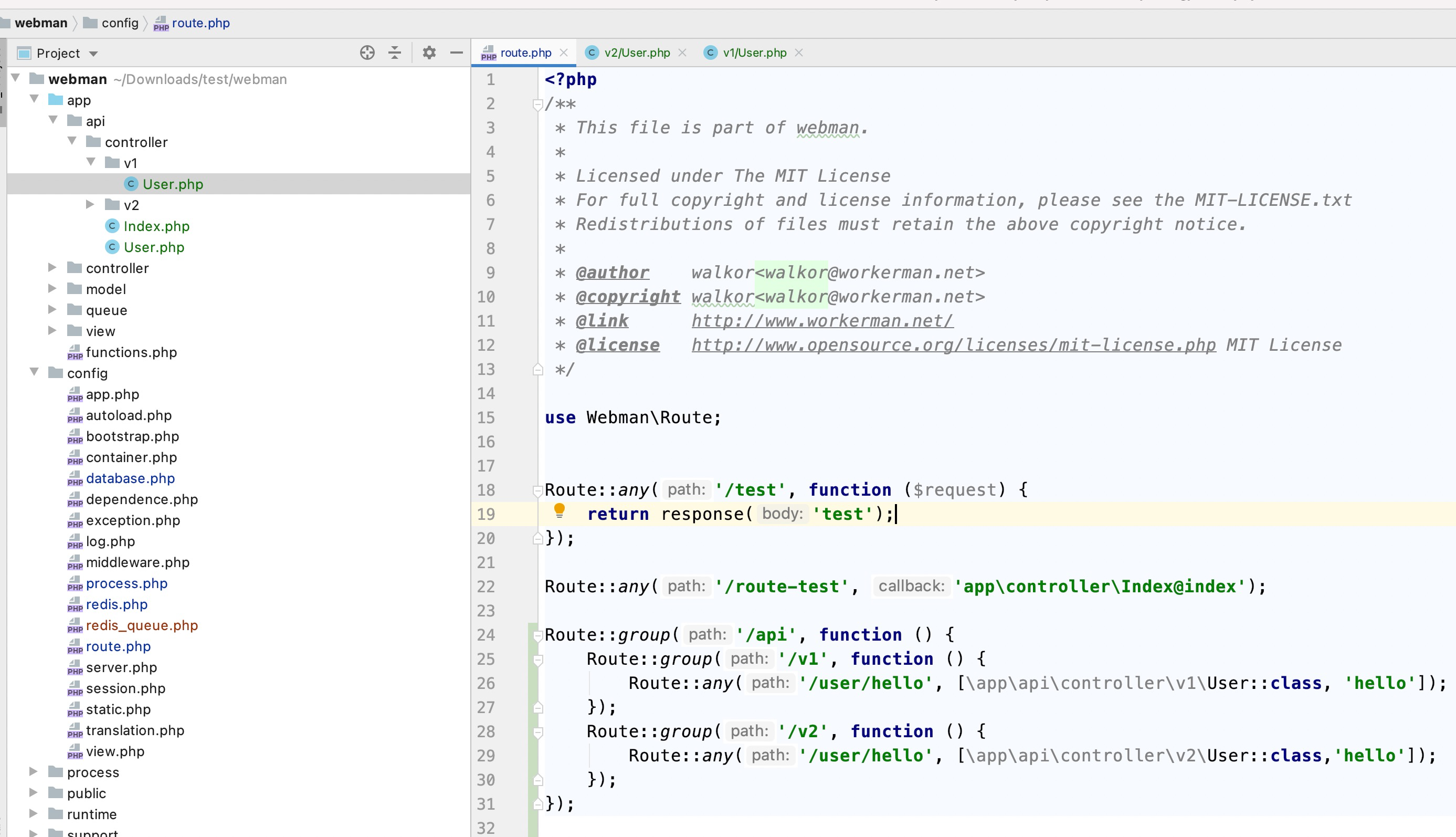The height and width of the screenshot is (837, 1456).
Task: Expand the v2 folder
Action: click(90, 205)
